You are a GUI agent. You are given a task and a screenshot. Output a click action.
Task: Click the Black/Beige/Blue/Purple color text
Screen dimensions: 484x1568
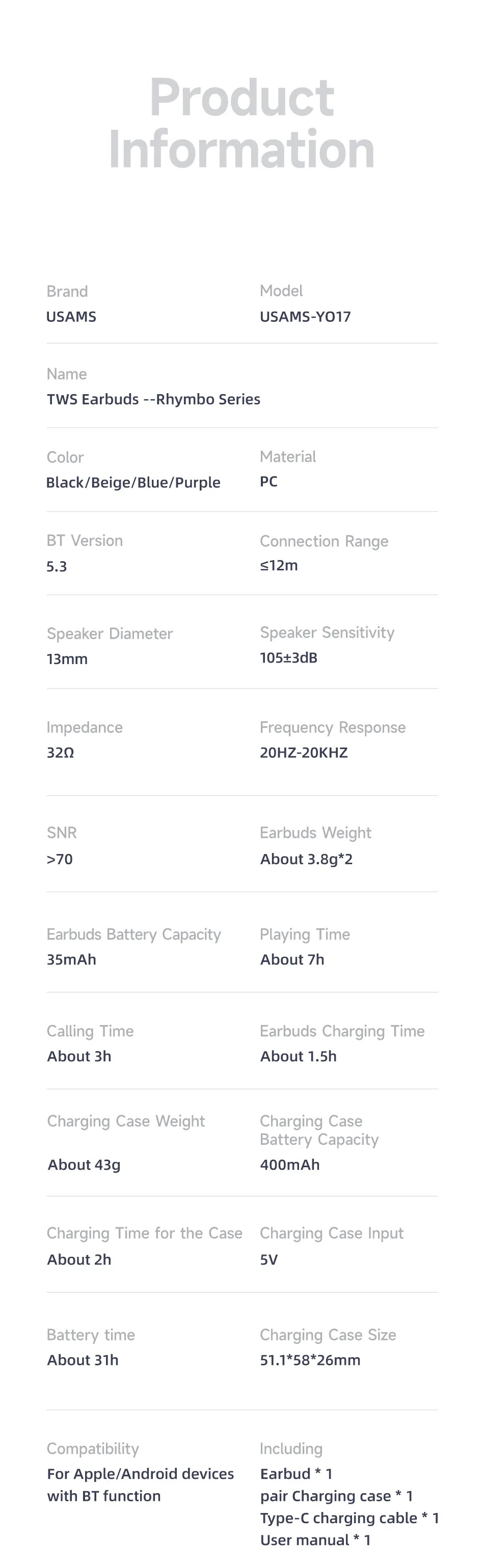pyautogui.click(x=133, y=483)
